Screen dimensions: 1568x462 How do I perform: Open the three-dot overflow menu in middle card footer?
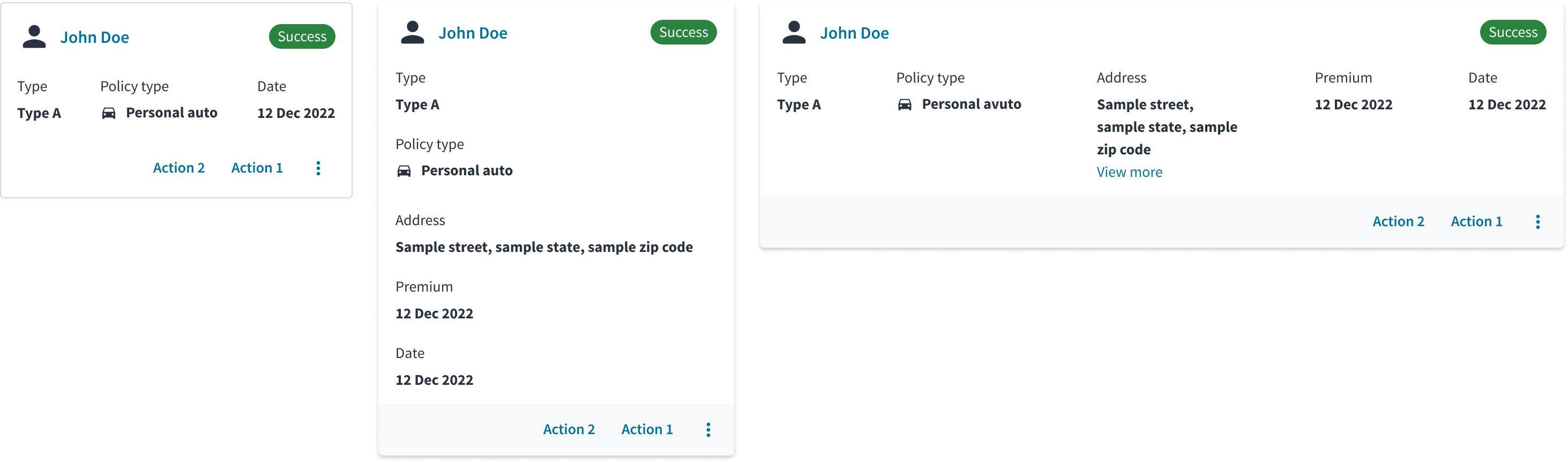pos(708,430)
